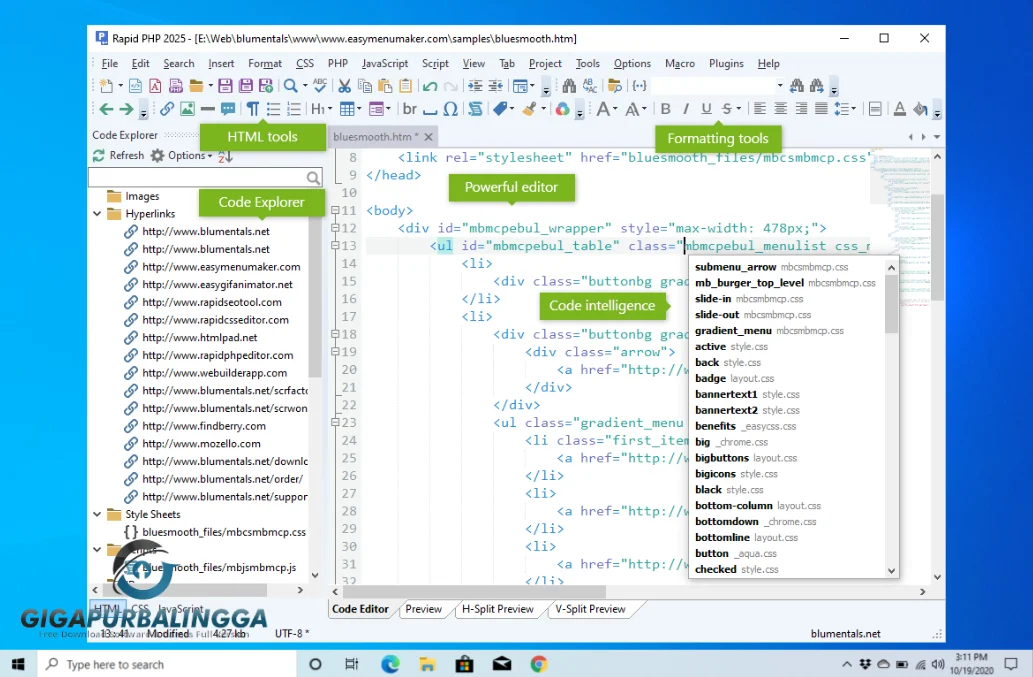Collapse the Style Sheets tree folder

tap(98, 514)
